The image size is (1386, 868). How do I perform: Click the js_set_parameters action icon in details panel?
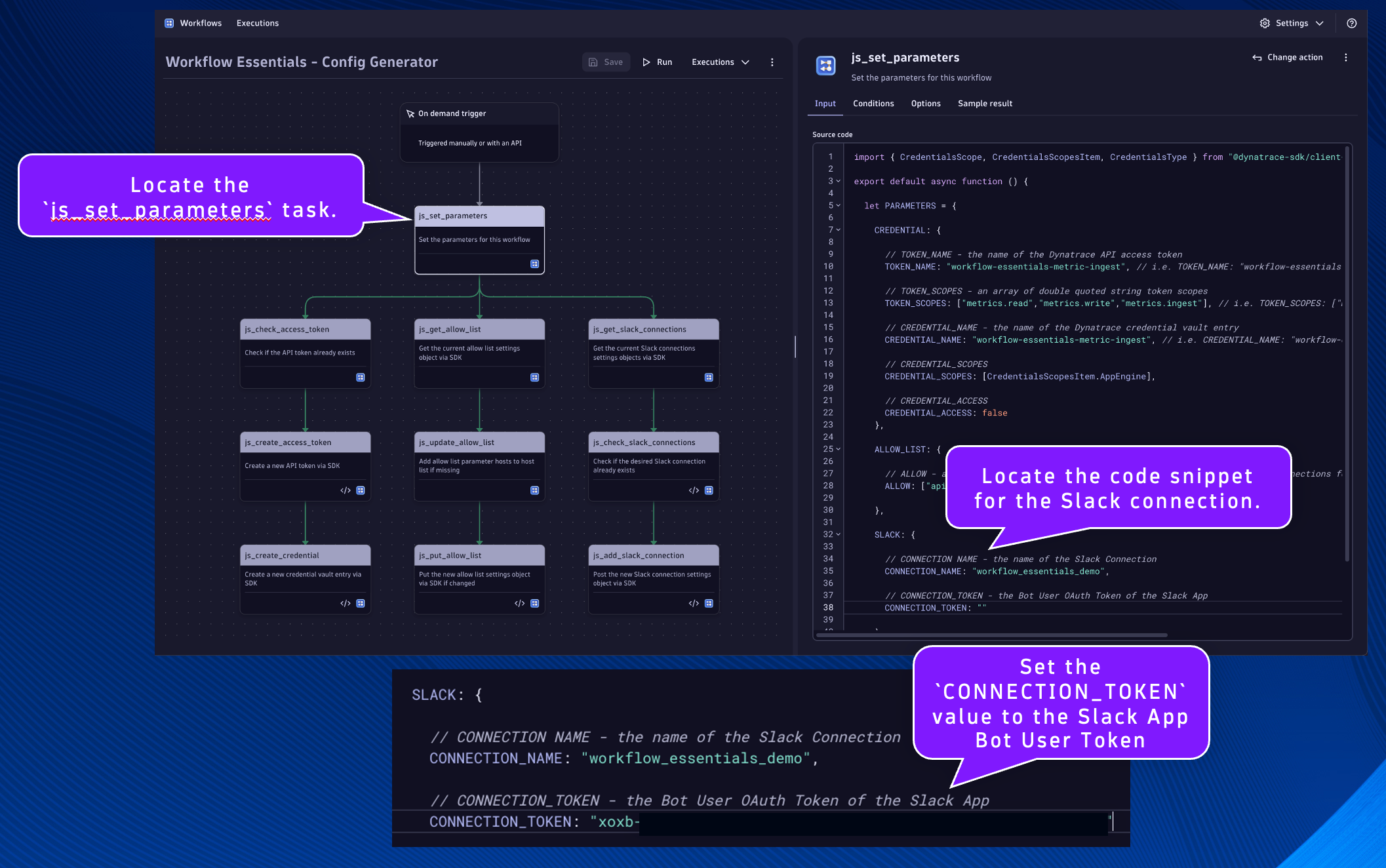pyautogui.click(x=825, y=66)
